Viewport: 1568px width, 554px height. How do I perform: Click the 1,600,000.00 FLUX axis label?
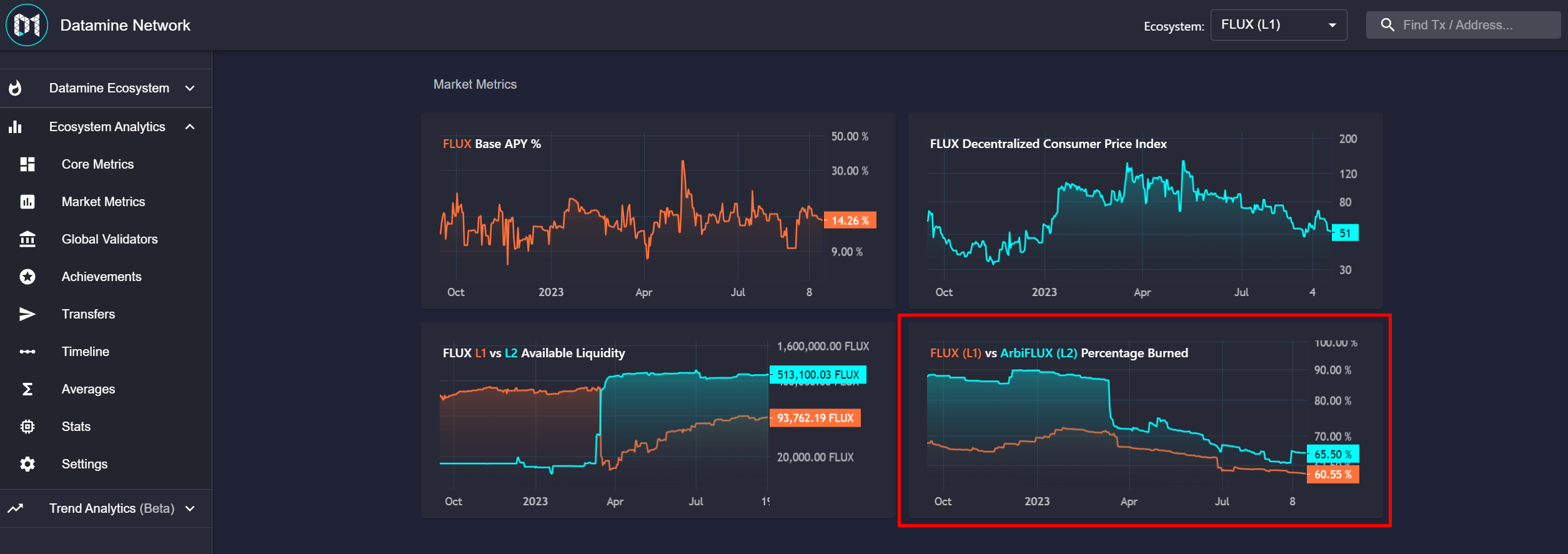click(x=823, y=346)
